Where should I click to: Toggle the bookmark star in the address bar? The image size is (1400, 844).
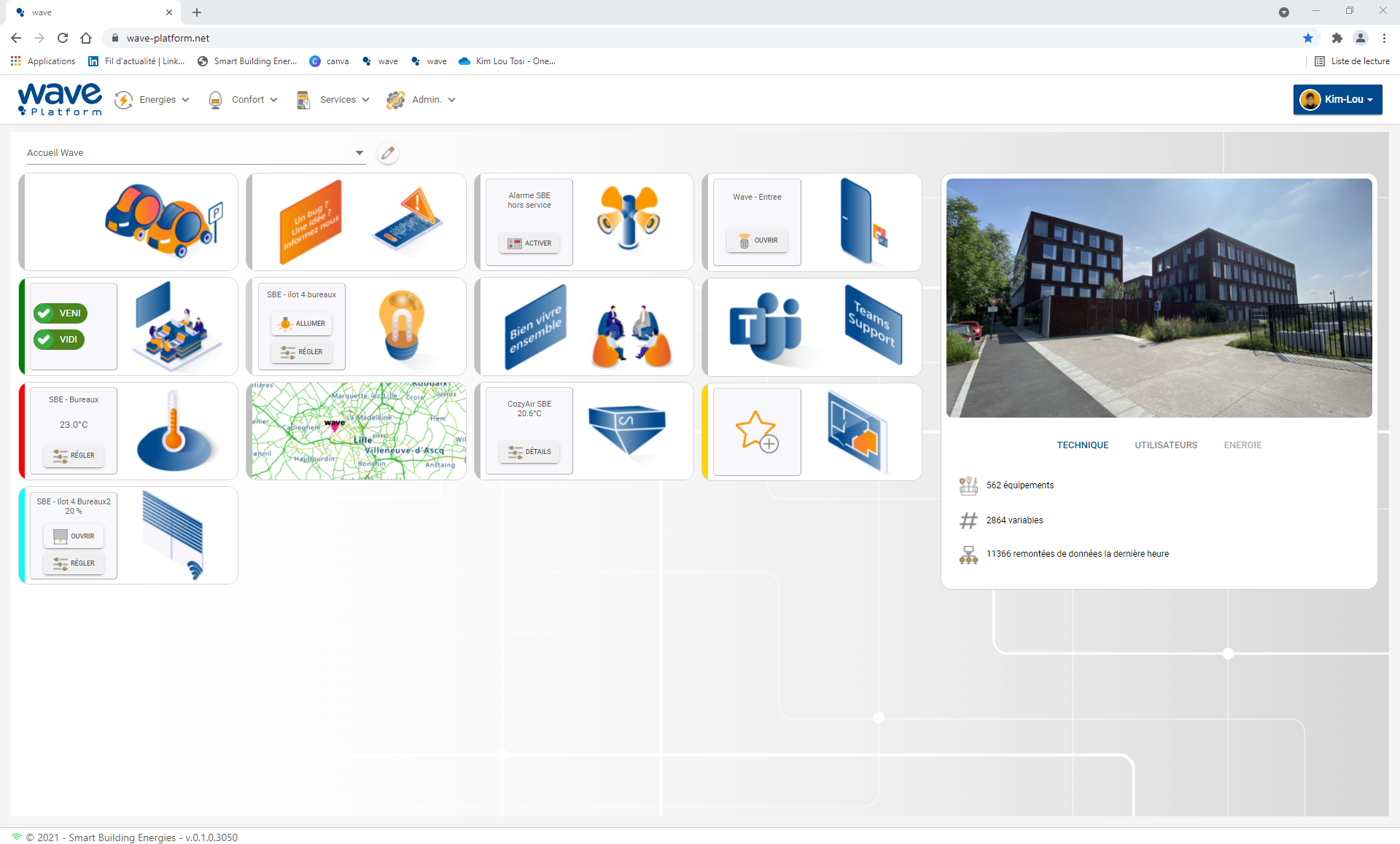[1308, 38]
